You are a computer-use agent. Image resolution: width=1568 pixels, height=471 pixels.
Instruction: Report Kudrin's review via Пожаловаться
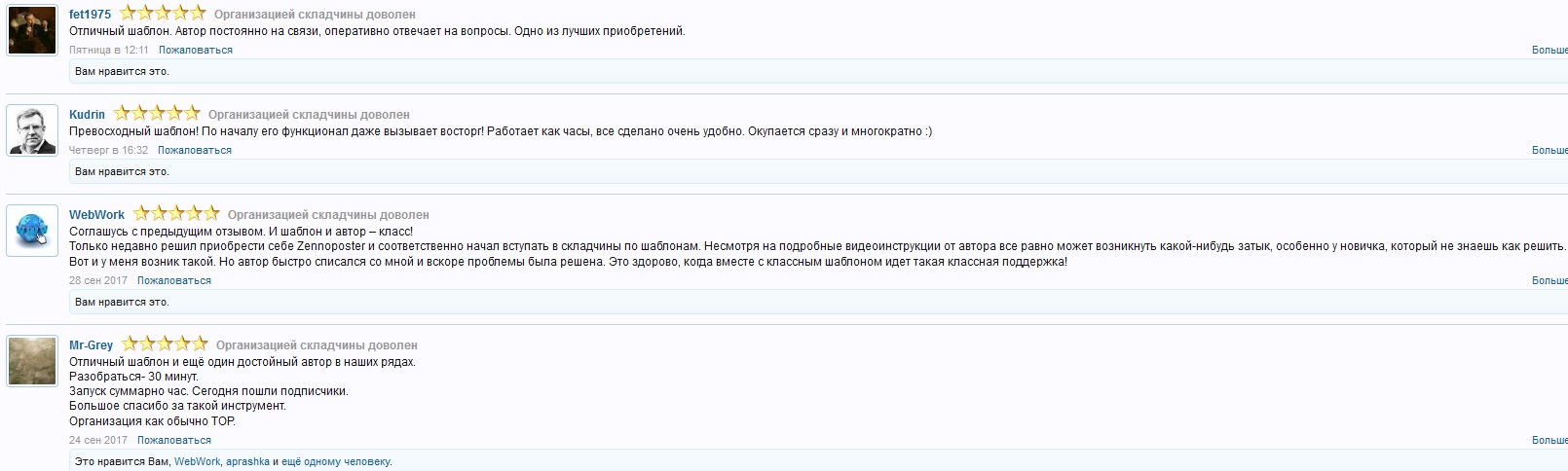tap(195, 150)
